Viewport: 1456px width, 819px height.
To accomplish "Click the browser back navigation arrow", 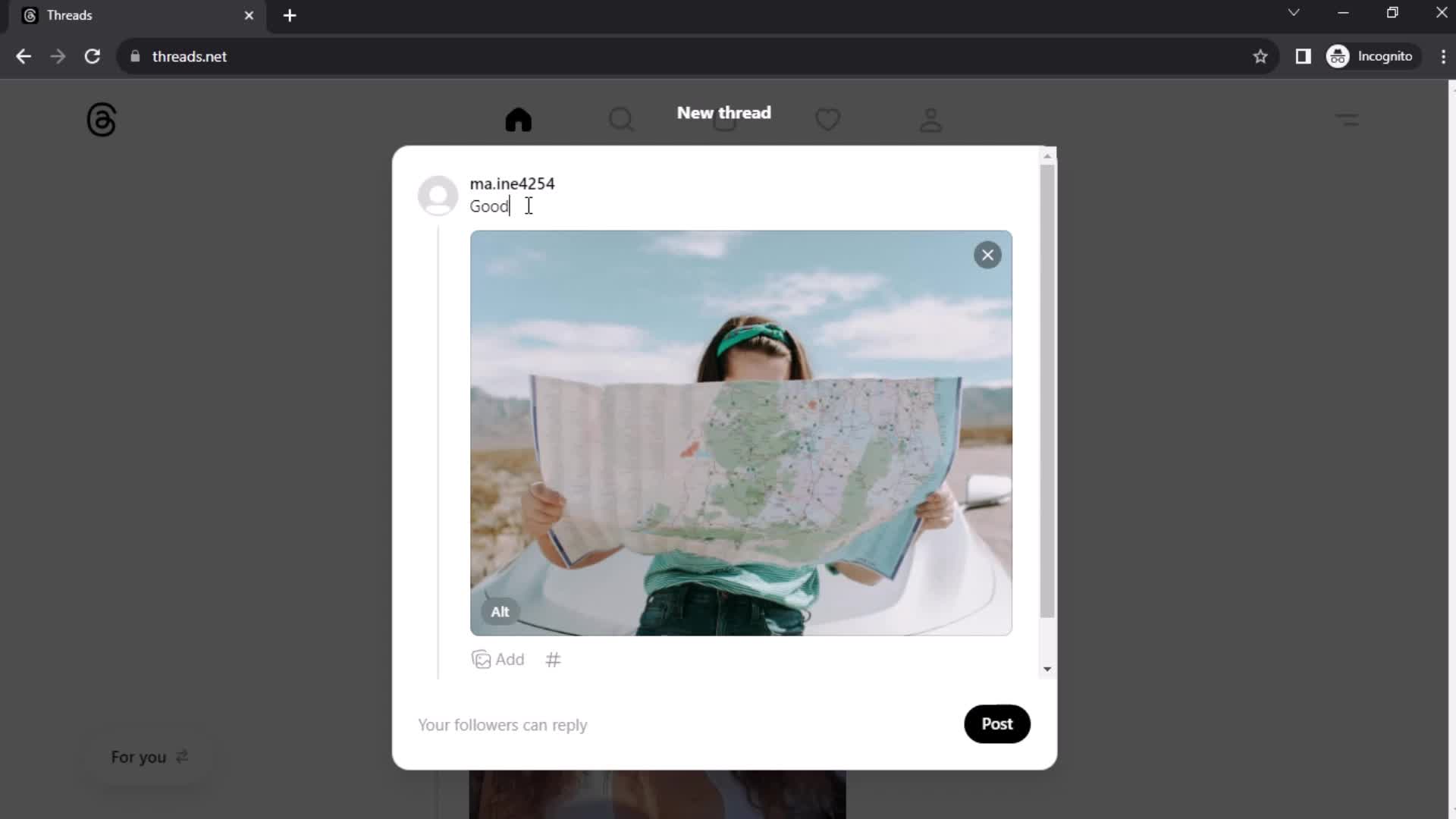I will 24,56.
